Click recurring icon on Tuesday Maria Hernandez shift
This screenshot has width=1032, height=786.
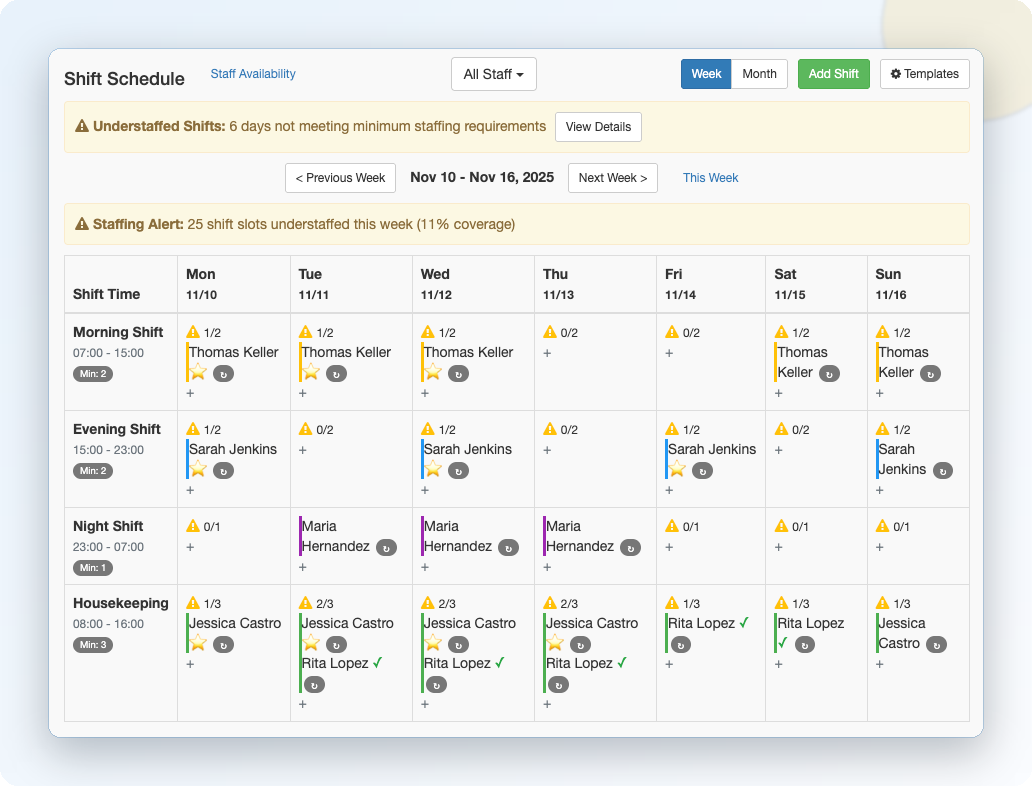(x=386, y=548)
